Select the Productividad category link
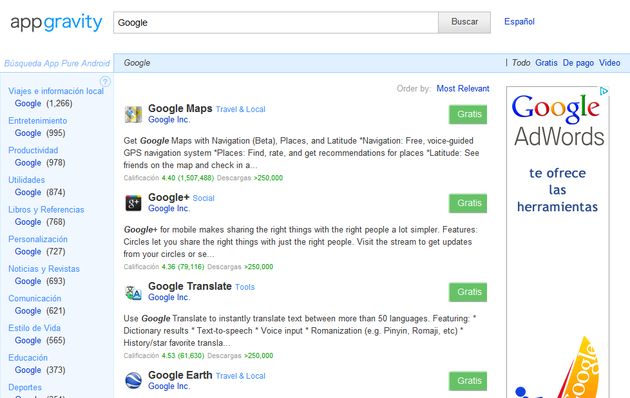Image resolution: width=630 pixels, height=398 pixels. (x=33, y=150)
